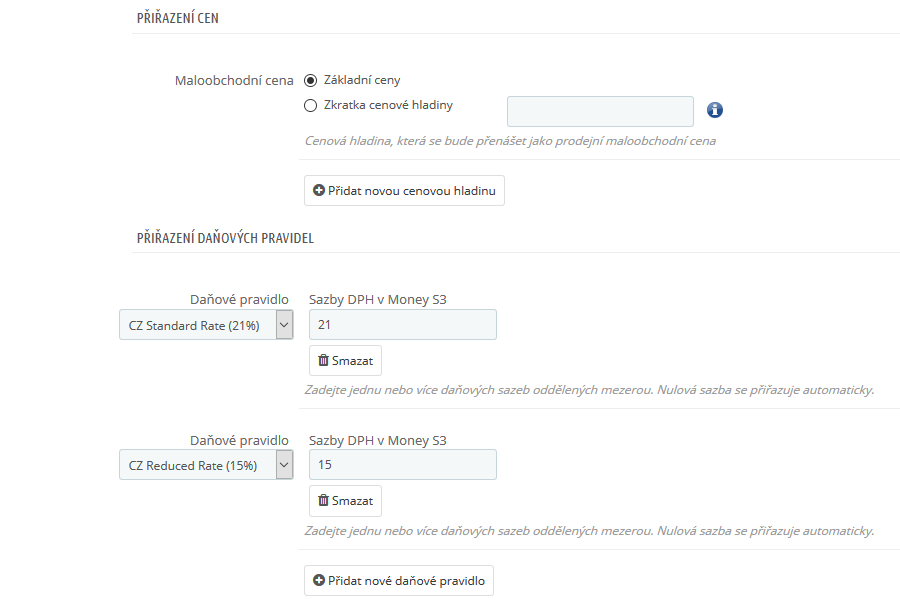Image resolution: width=900 pixels, height=600 pixels.
Task: Click trash icon to delete the 15% tax rule
Action: pyautogui.click(x=324, y=500)
